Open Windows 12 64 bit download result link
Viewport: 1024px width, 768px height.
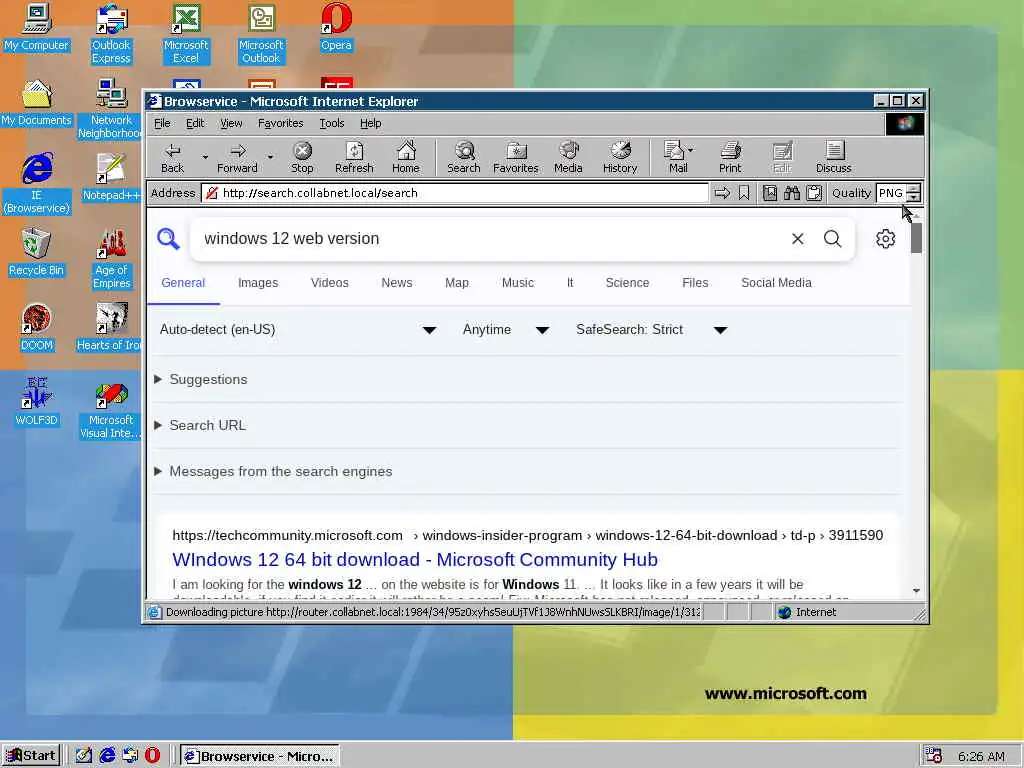click(x=415, y=560)
